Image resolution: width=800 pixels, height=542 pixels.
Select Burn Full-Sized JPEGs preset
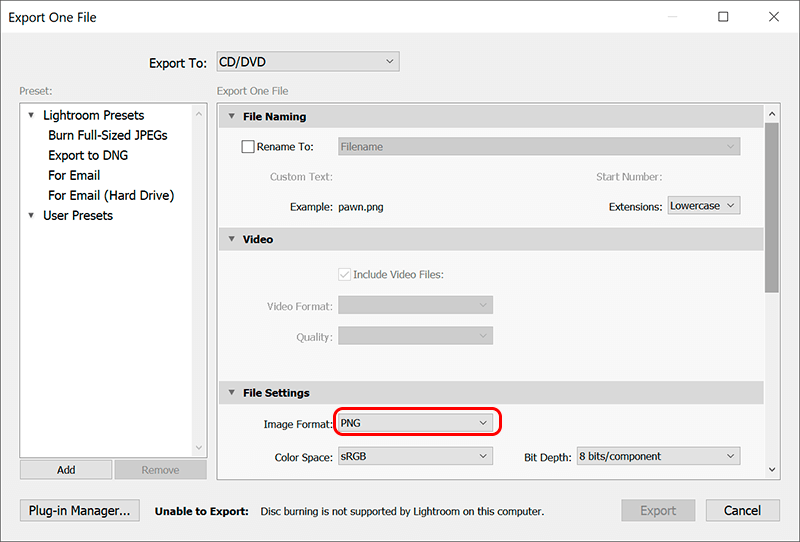[x=108, y=135]
